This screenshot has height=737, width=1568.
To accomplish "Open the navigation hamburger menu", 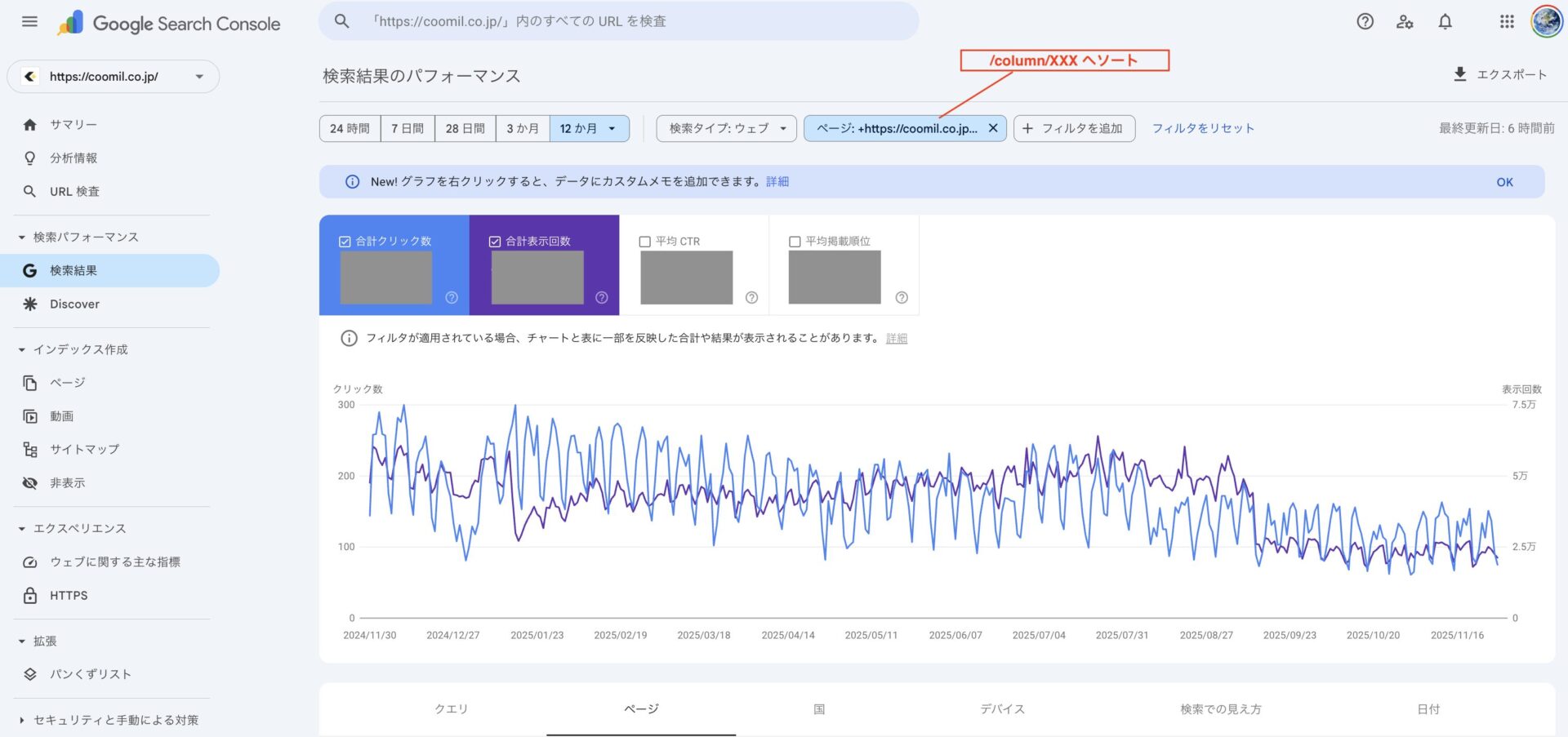I will point(30,21).
